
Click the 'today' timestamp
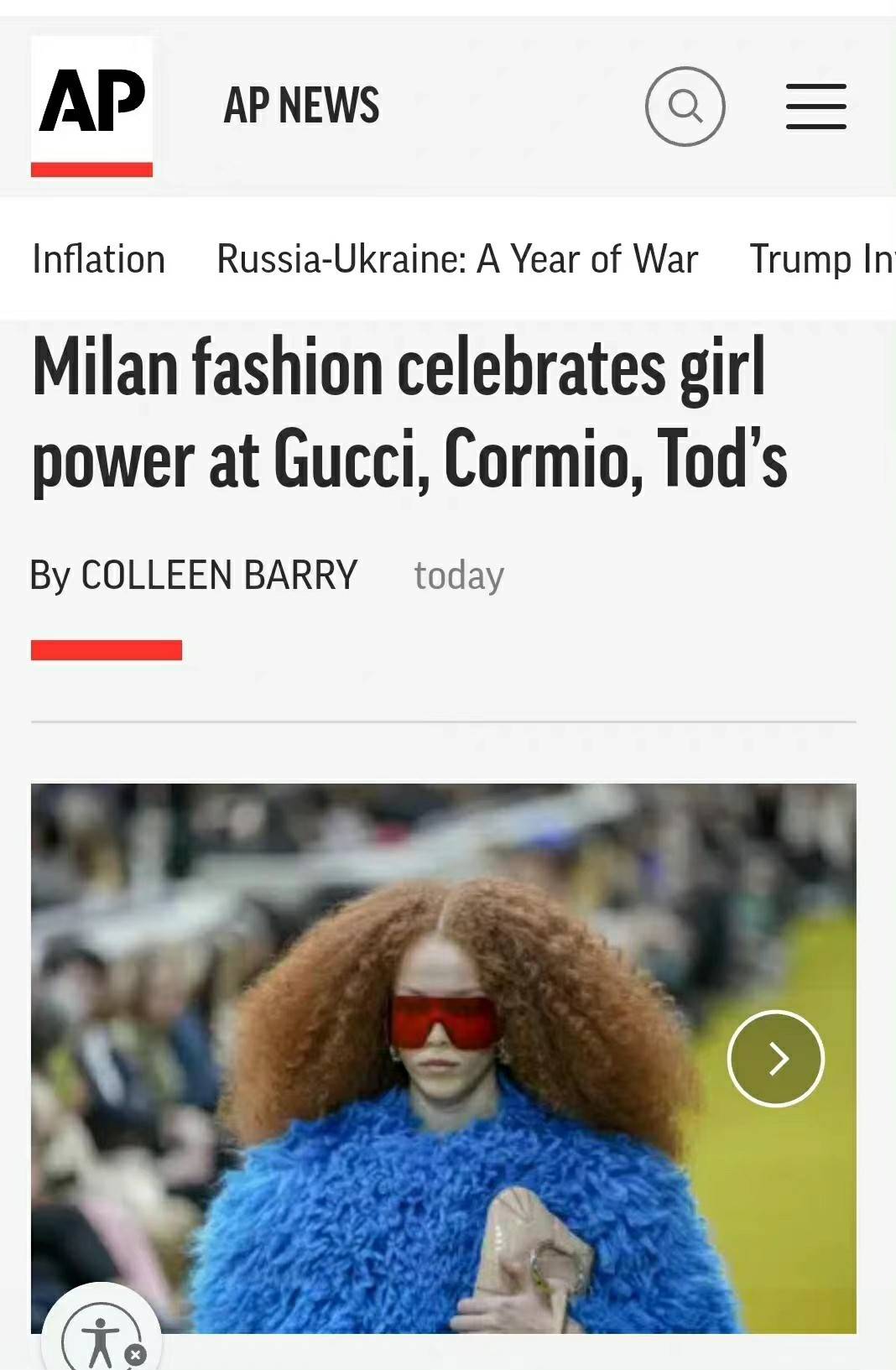point(459,576)
